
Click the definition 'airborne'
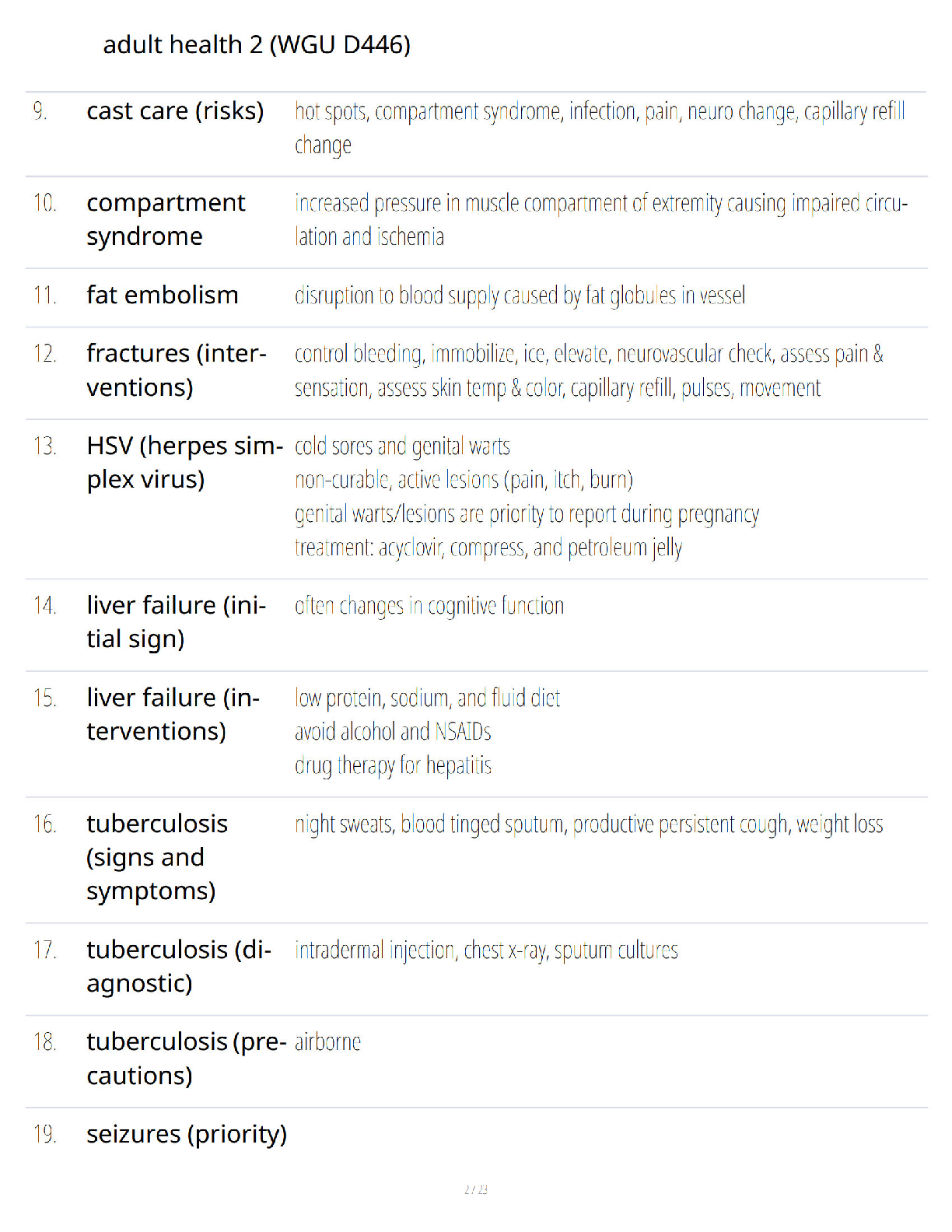[327, 1042]
